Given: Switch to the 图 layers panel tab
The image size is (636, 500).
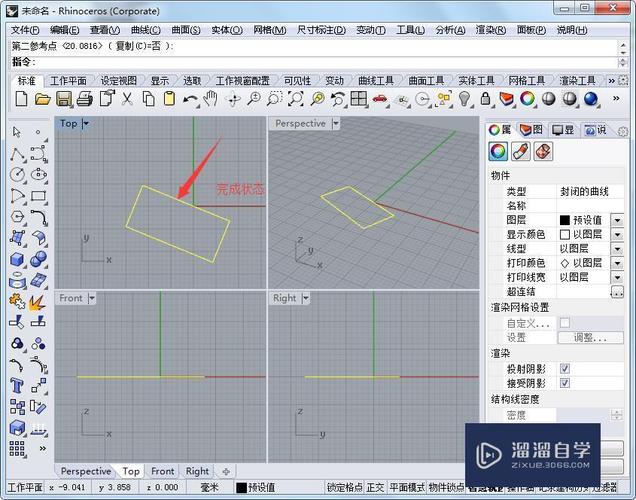Looking at the screenshot, I should tap(531, 130).
